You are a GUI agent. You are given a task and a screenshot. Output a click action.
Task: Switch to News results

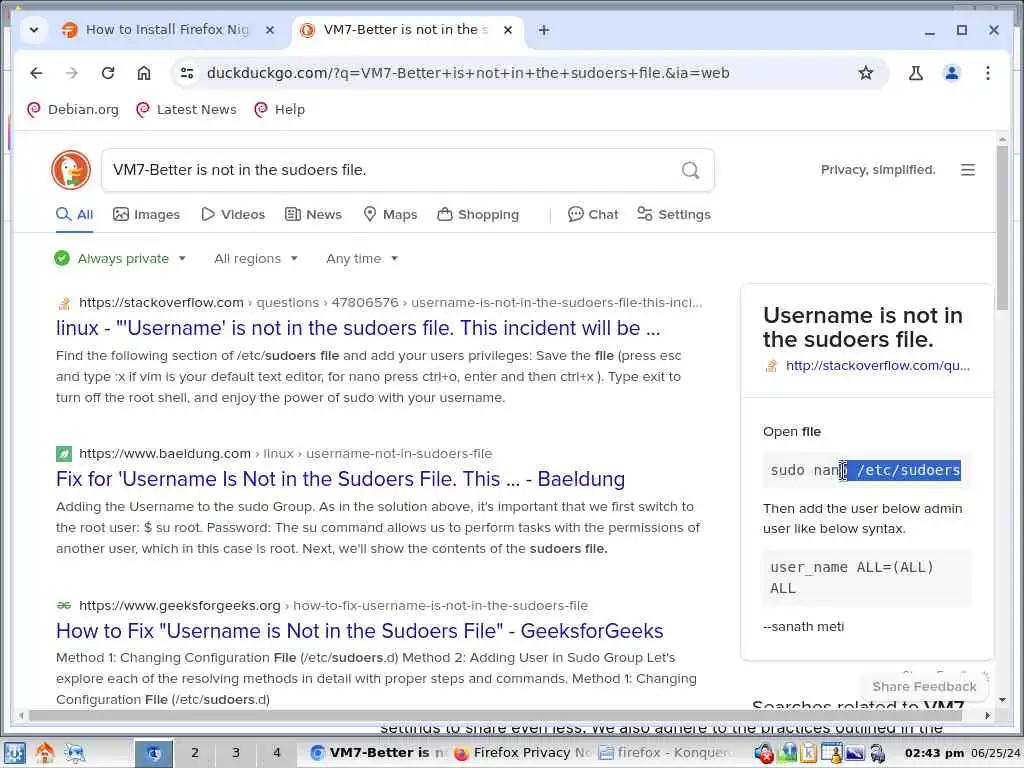[313, 214]
